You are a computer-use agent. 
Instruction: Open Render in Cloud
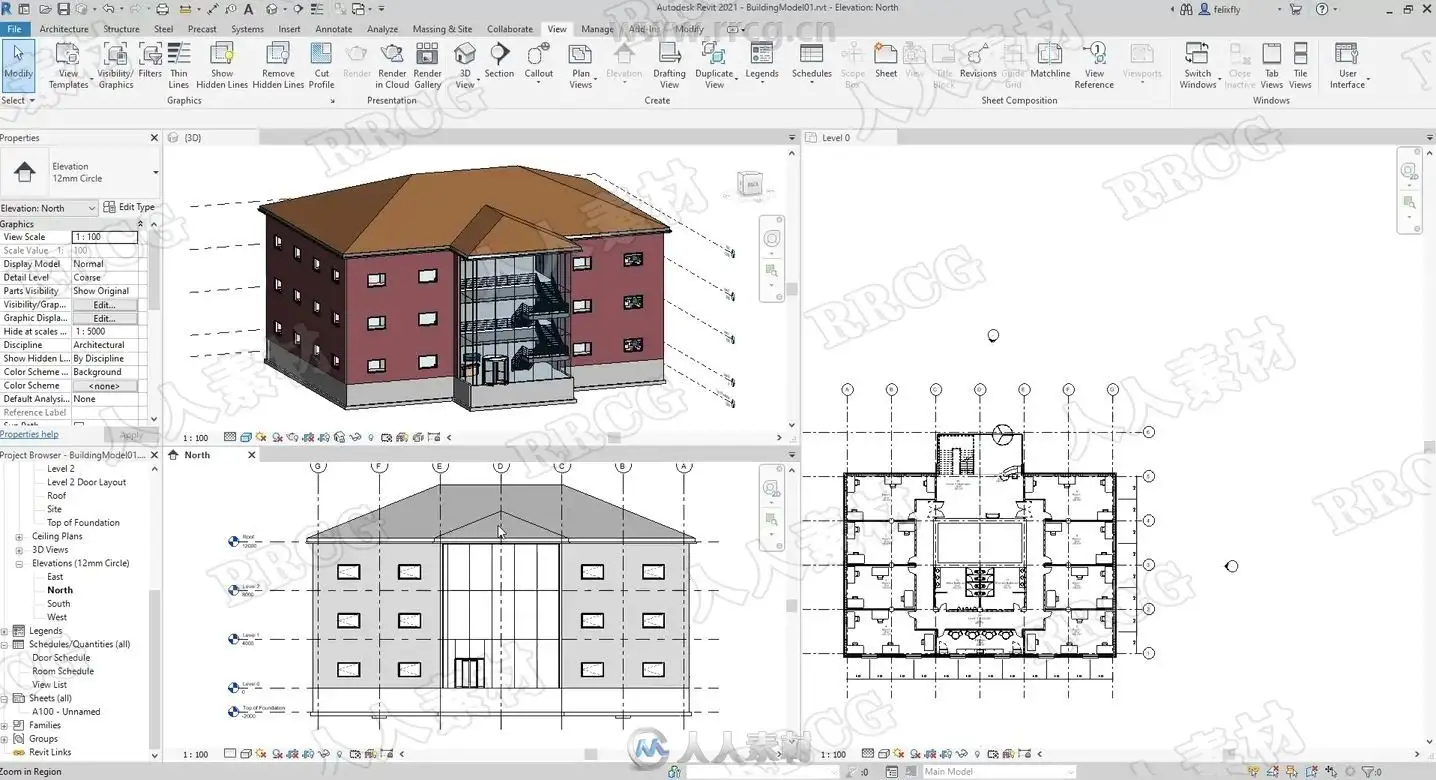(392, 65)
